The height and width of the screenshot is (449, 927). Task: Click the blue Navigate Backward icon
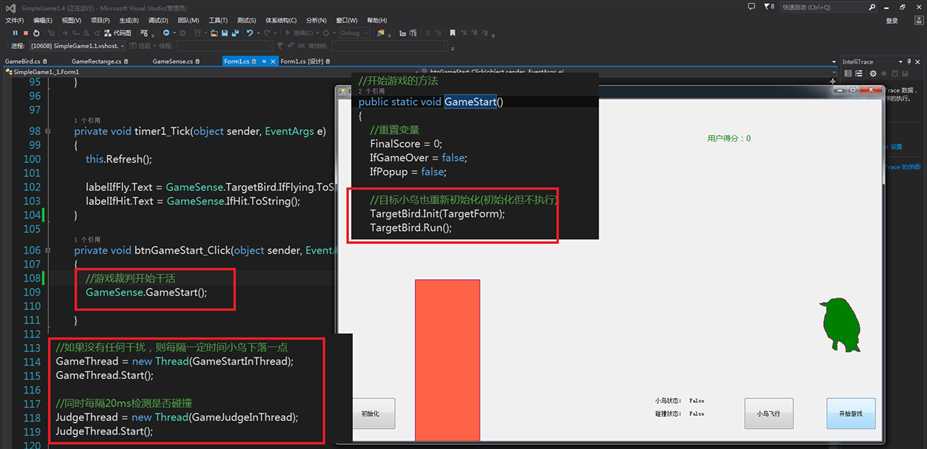tap(166, 33)
